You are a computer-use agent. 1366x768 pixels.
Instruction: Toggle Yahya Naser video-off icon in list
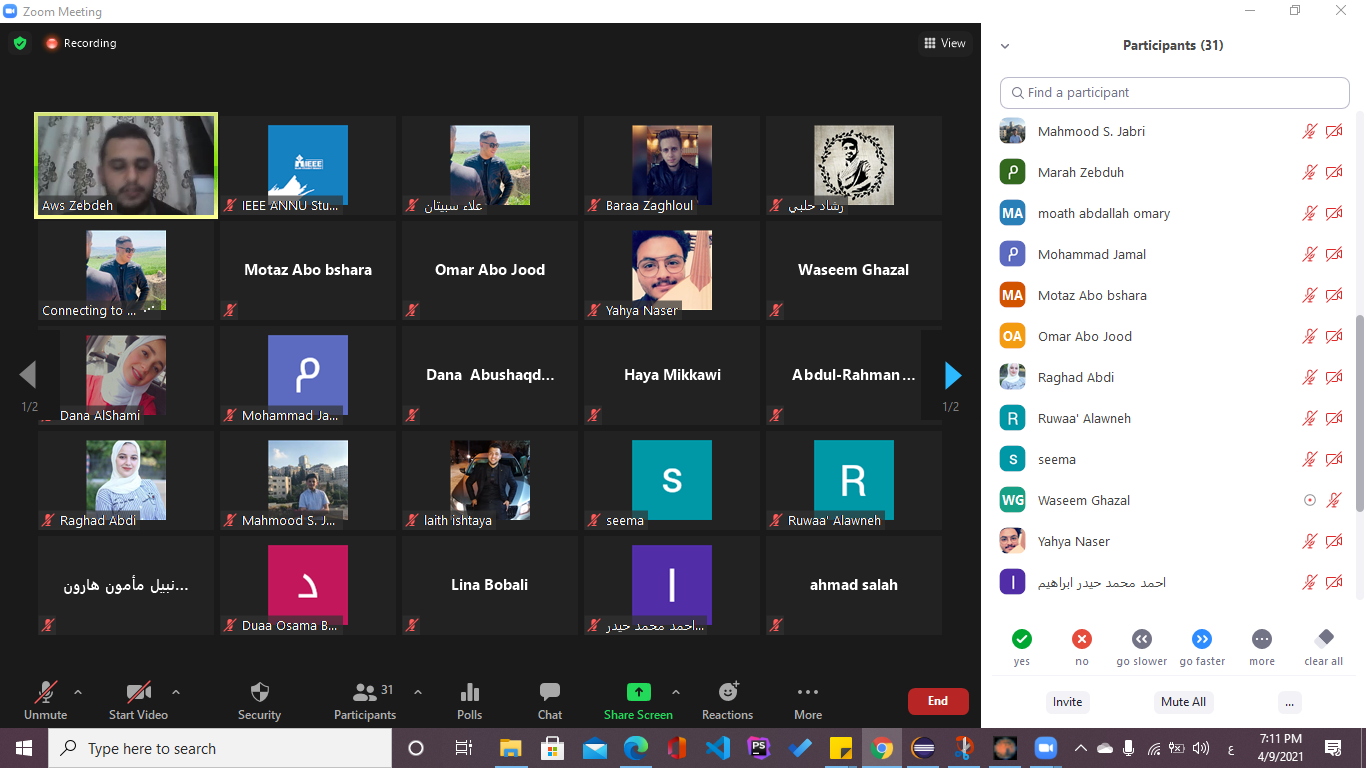[x=1334, y=541]
